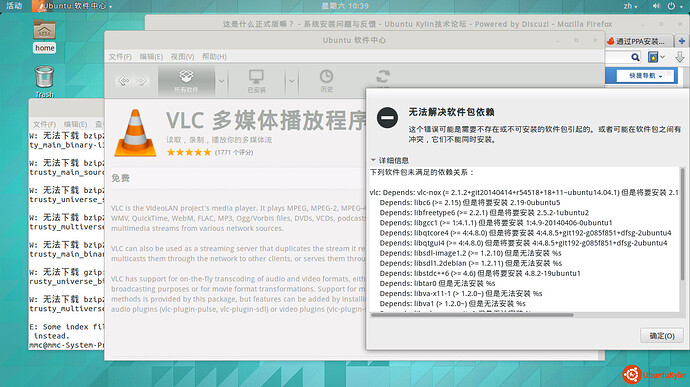Click the 'Depends: libsdl-image1.2' line
This screenshot has width=690, height=387.
click(470, 253)
